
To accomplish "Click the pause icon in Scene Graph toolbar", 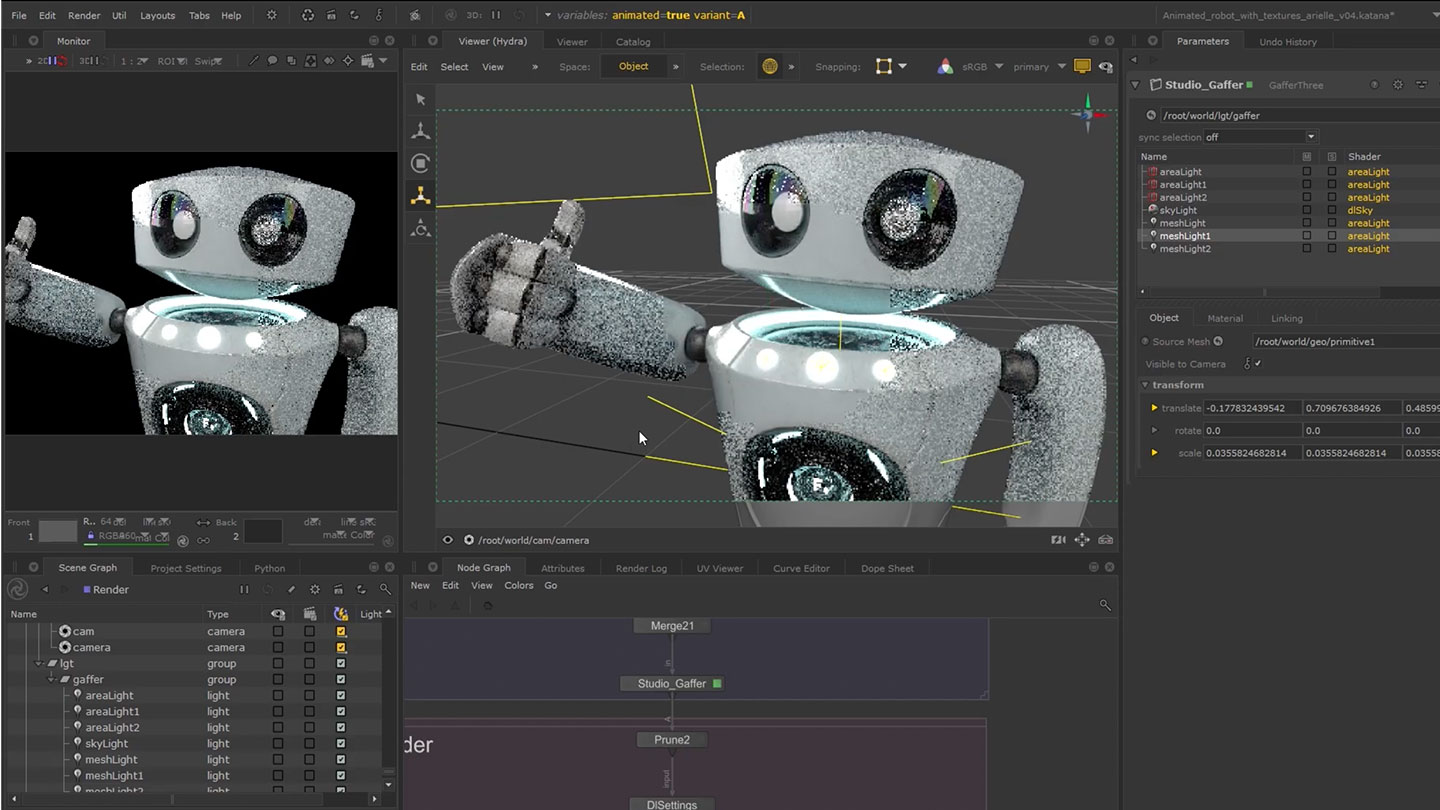I will click(x=243, y=590).
